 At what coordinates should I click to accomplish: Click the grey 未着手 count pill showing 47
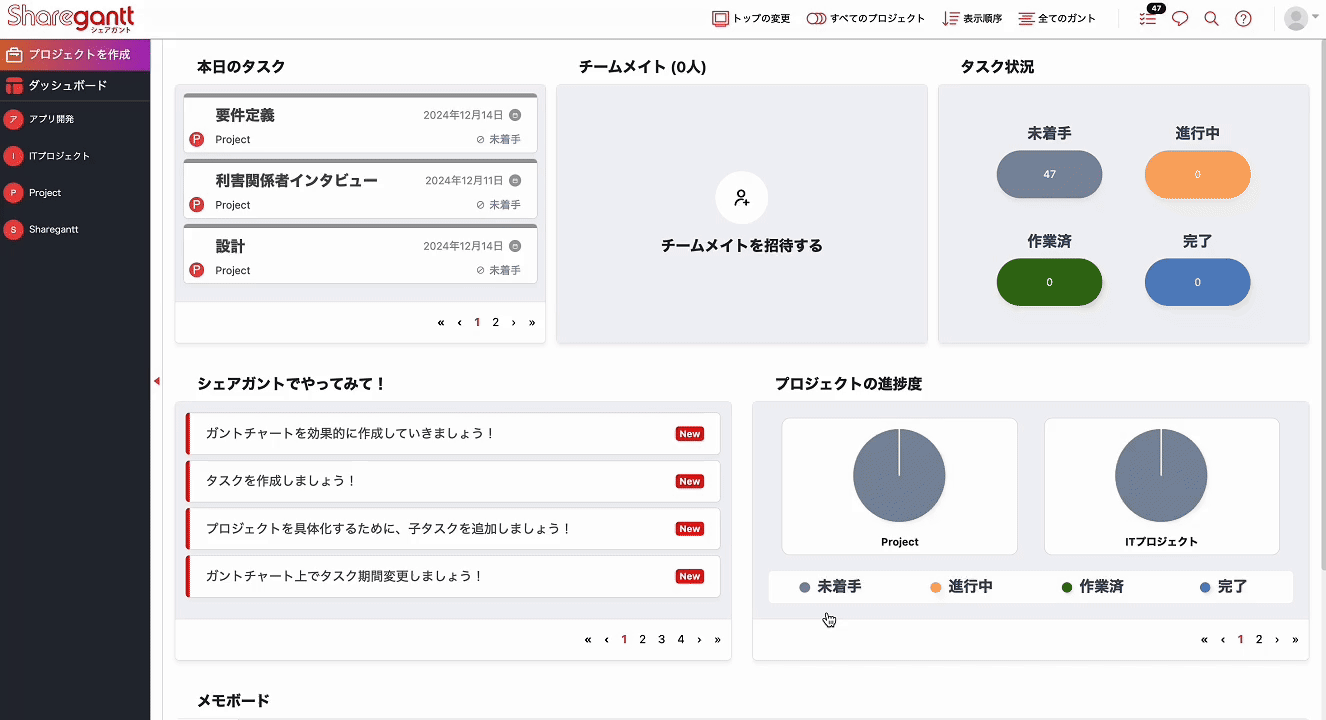point(1049,174)
